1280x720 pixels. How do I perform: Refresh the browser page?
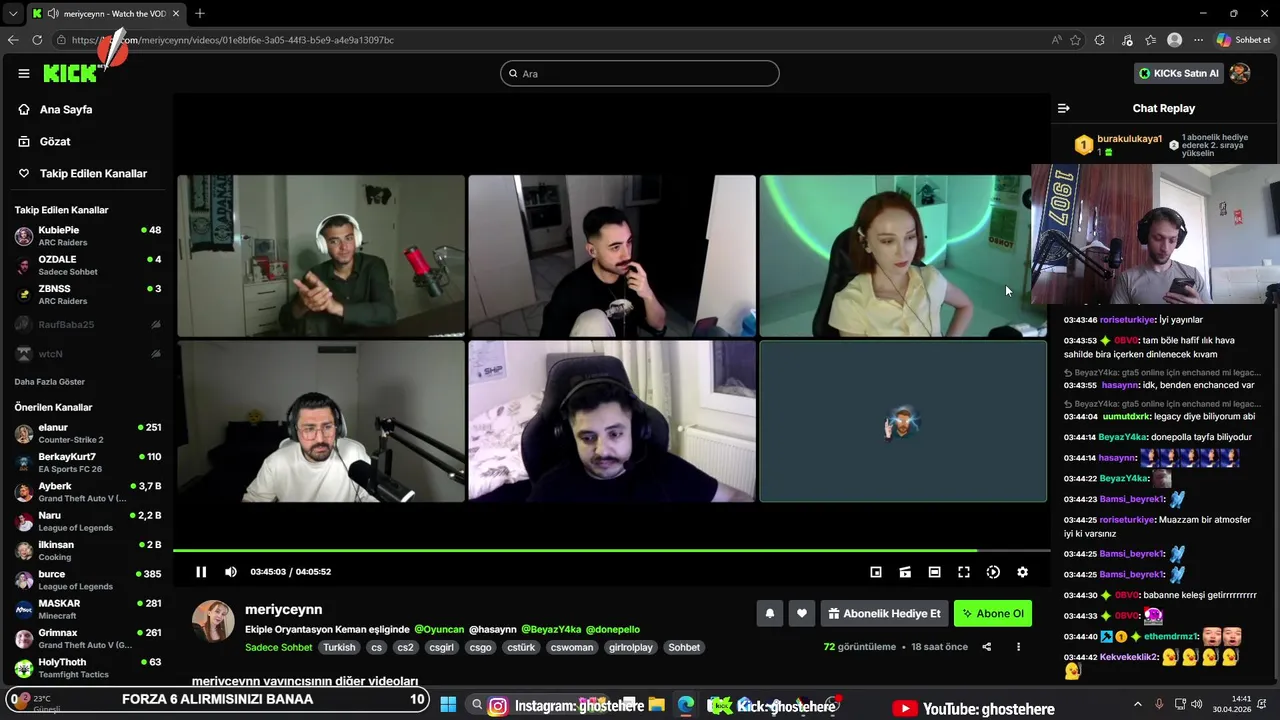pyautogui.click(x=37, y=40)
